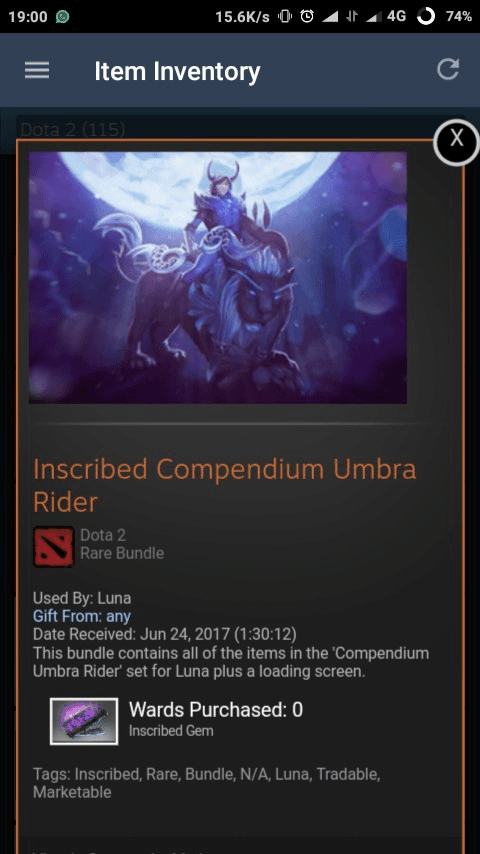Tap the Item Inventory page title

pos(177,71)
